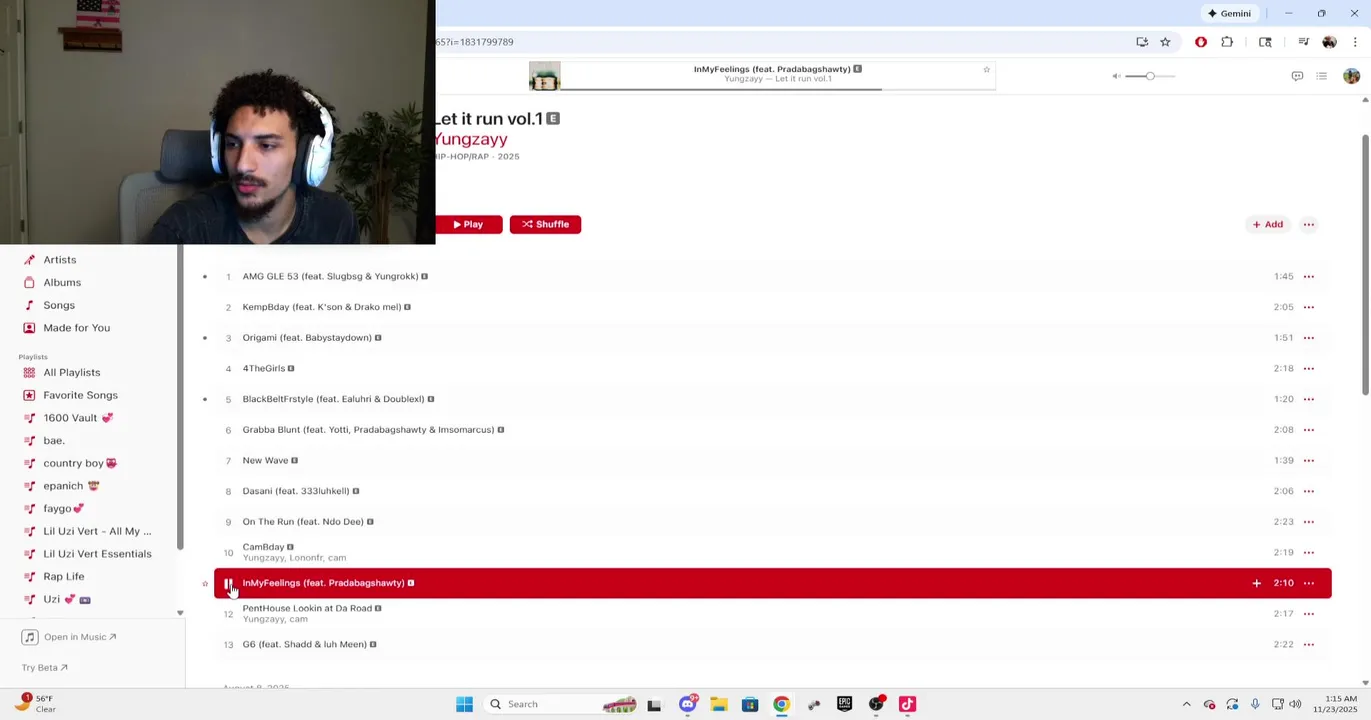The width and height of the screenshot is (1371, 720).
Task: Open Discord from taskbar
Action: [x=687, y=704]
